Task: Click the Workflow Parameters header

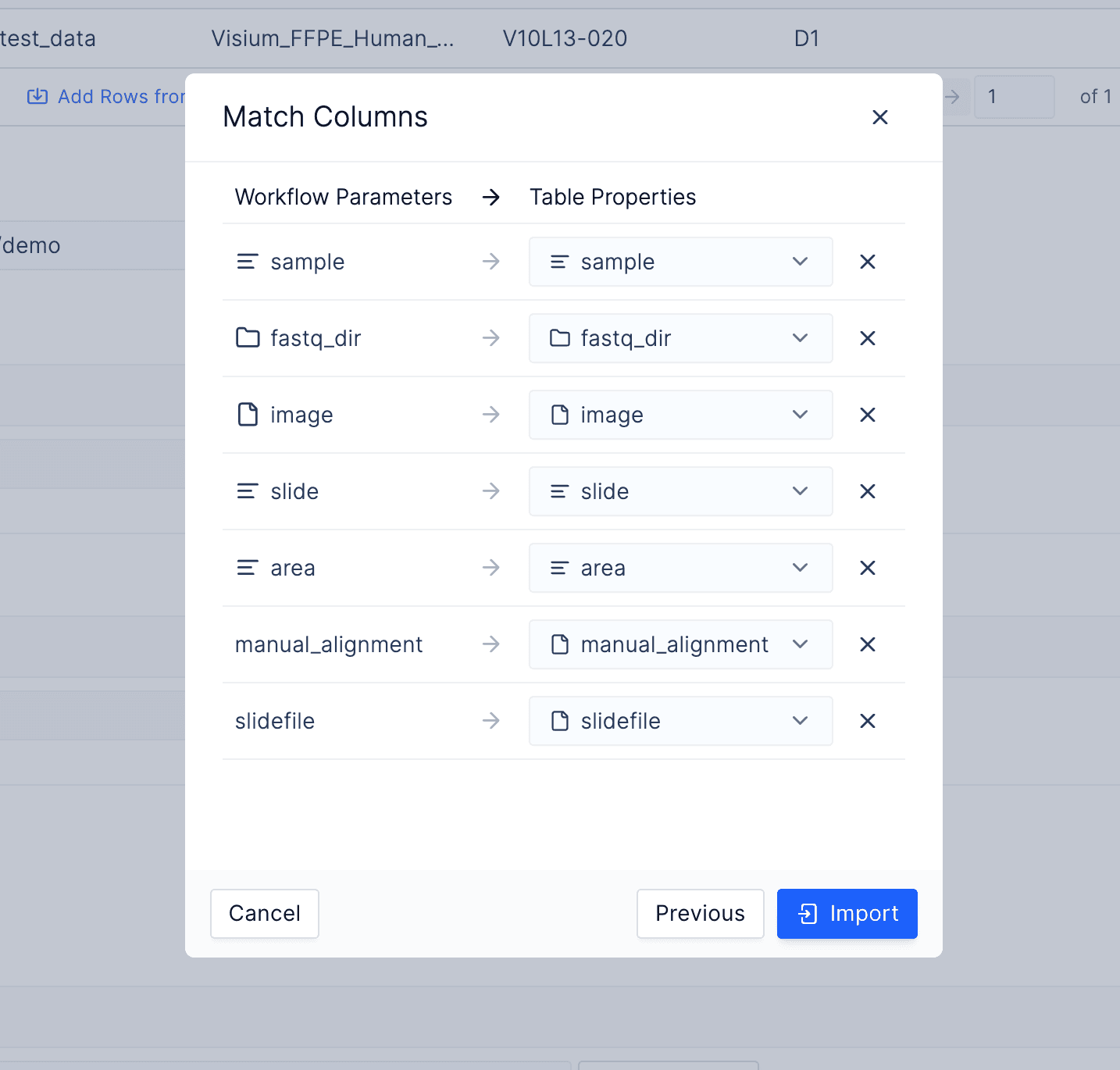Action: [344, 197]
